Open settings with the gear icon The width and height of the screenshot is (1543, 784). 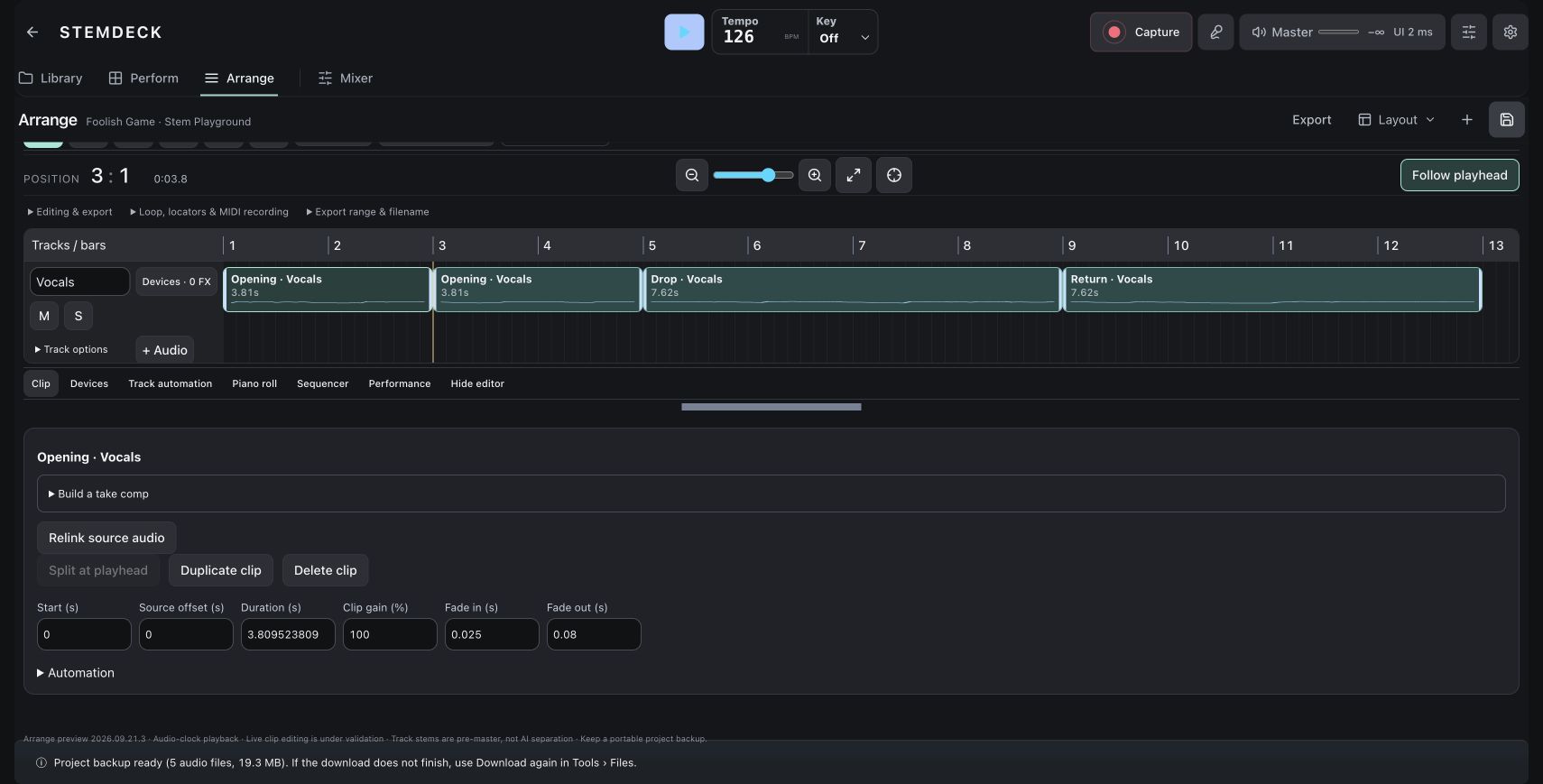(x=1510, y=32)
